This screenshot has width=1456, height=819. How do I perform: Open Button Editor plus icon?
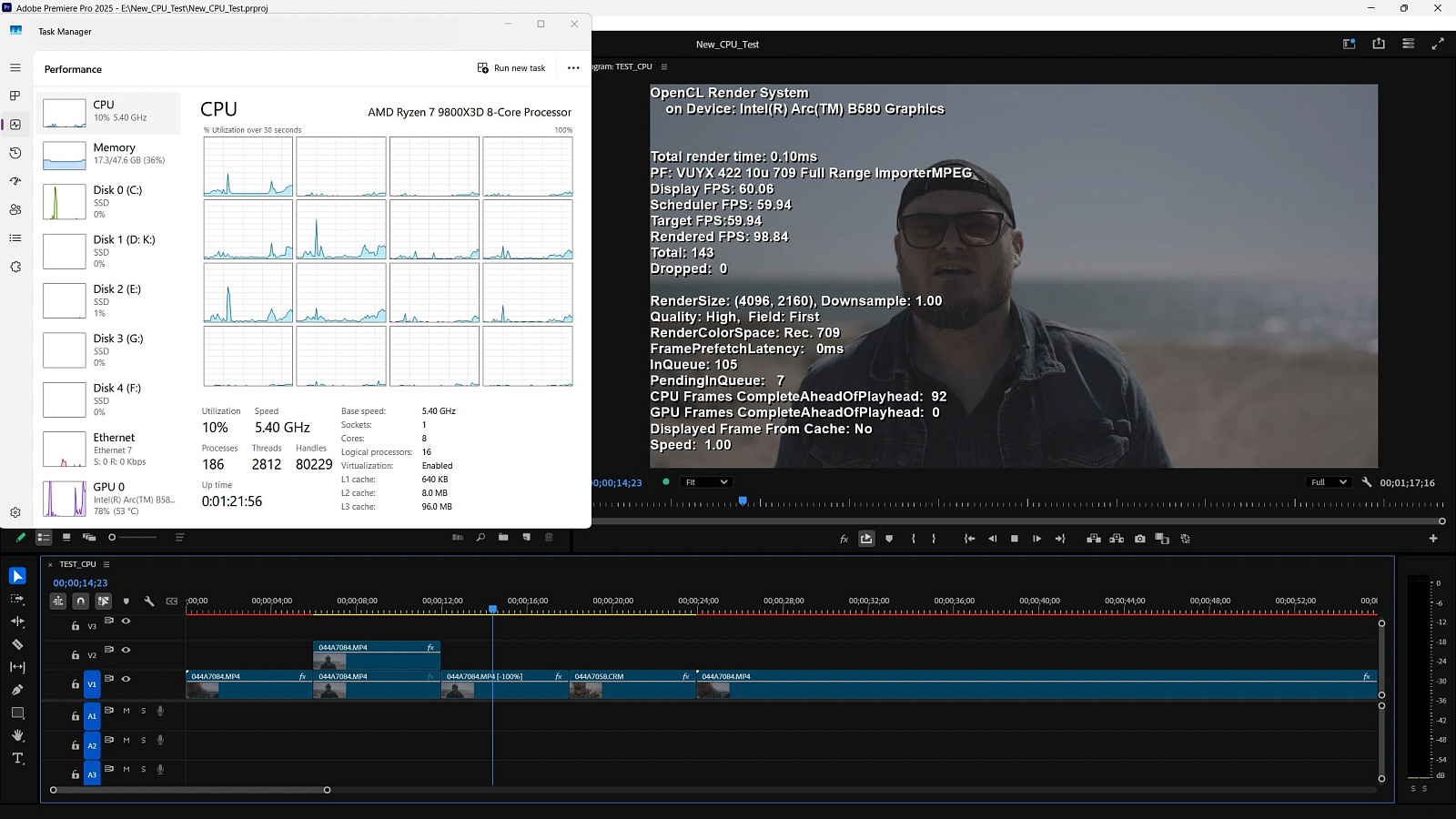pos(1433,539)
